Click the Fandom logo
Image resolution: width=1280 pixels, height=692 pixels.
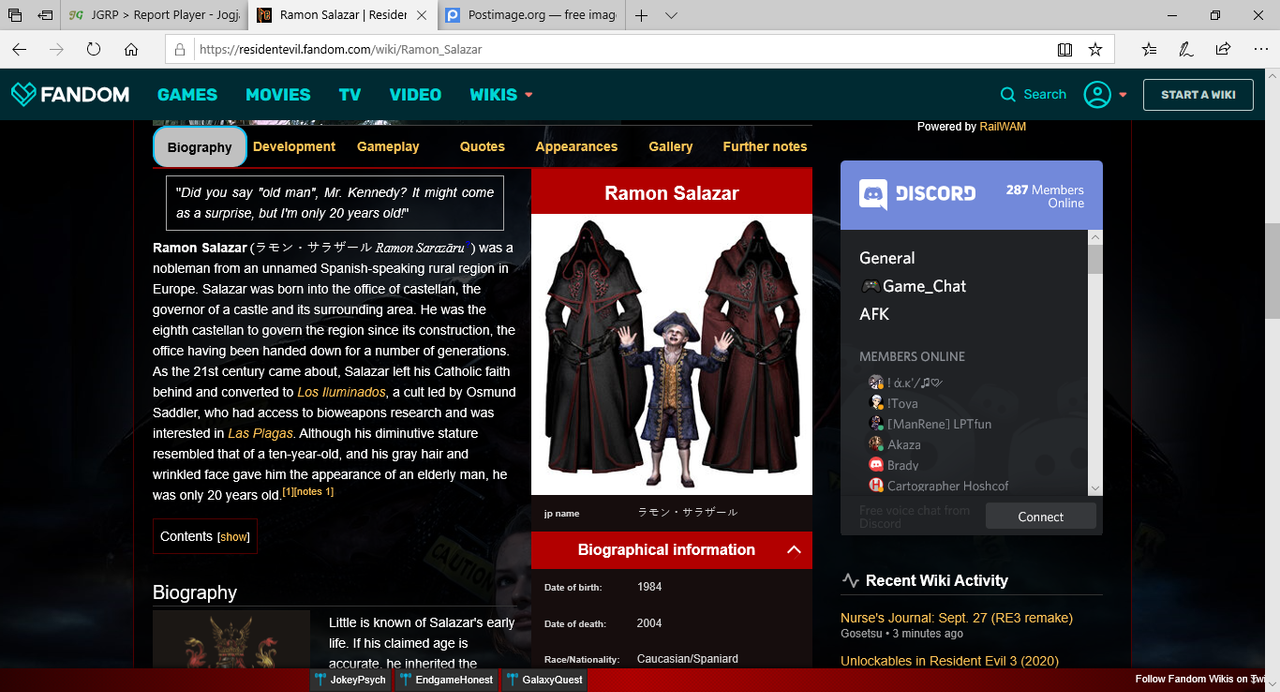[x=70, y=95]
